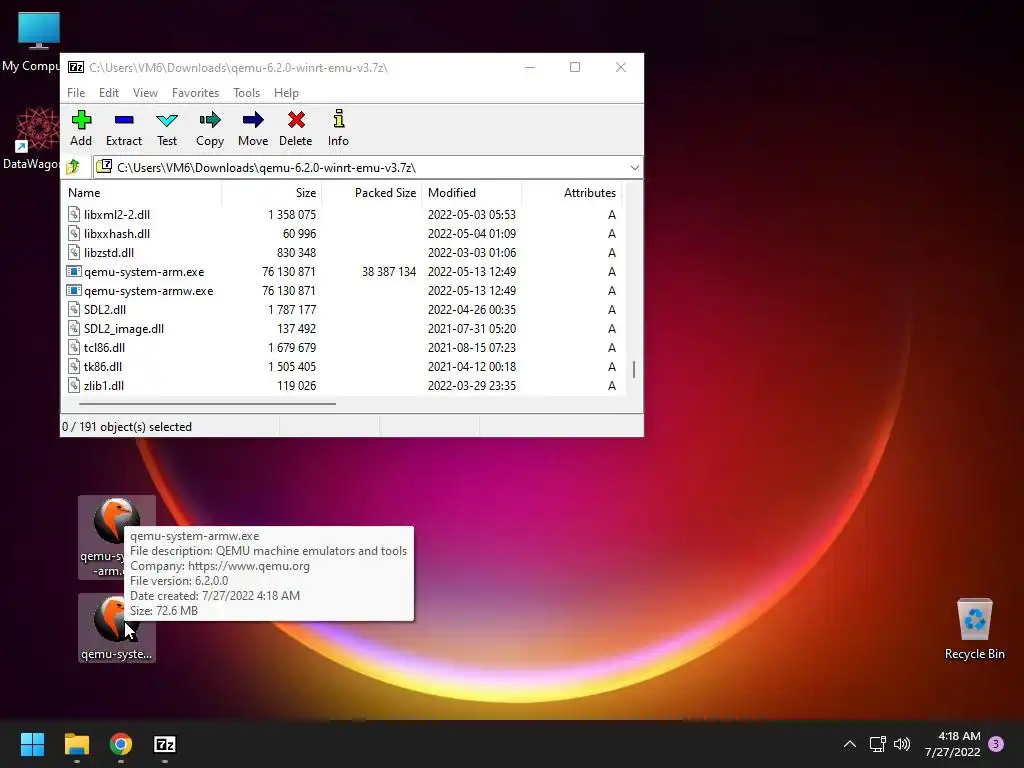Image resolution: width=1024 pixels, height=768 pixels.
Task: Click modified date 2021-08-15 07:23
Action: (472, 347)
